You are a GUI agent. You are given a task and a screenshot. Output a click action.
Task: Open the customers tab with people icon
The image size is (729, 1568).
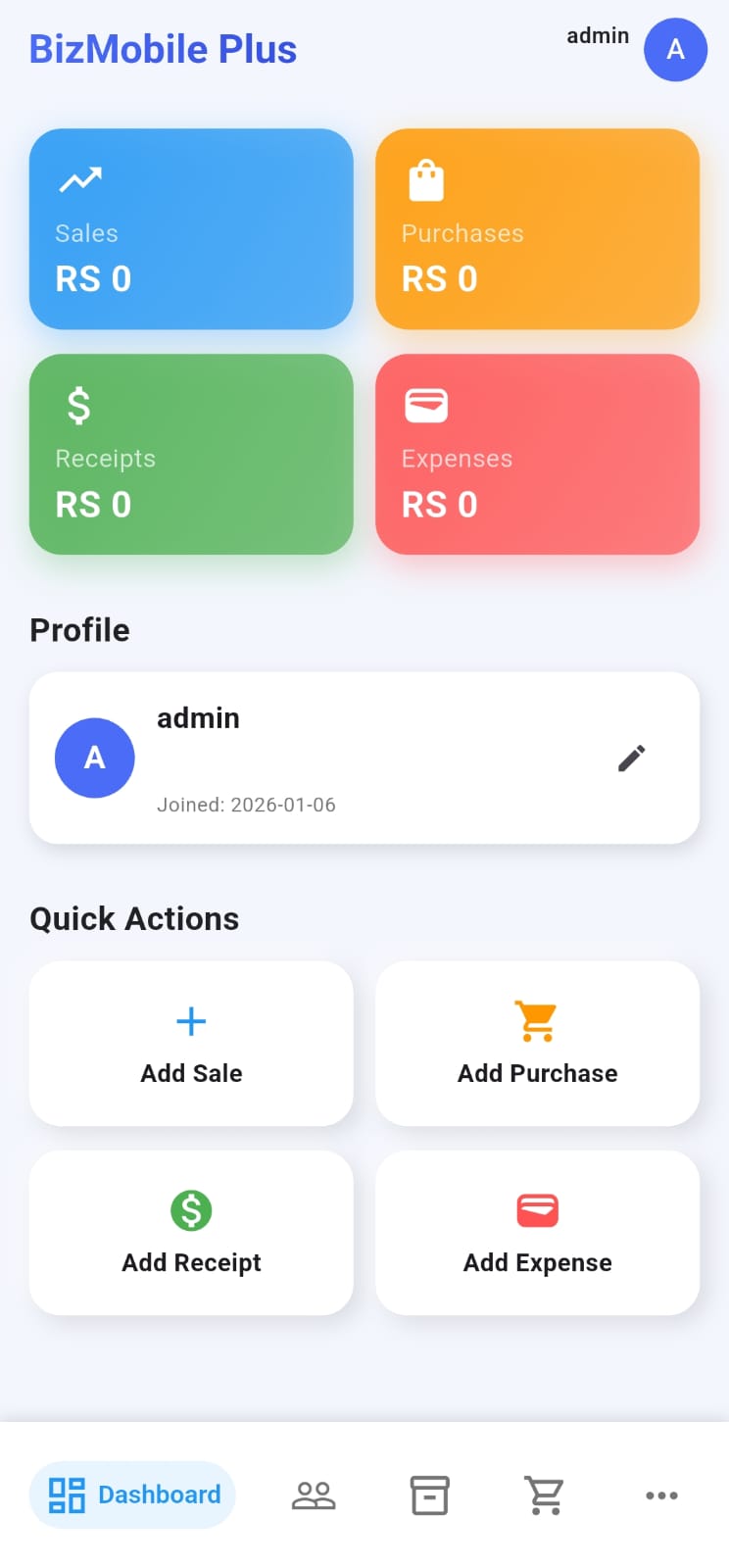[314, 1495]
